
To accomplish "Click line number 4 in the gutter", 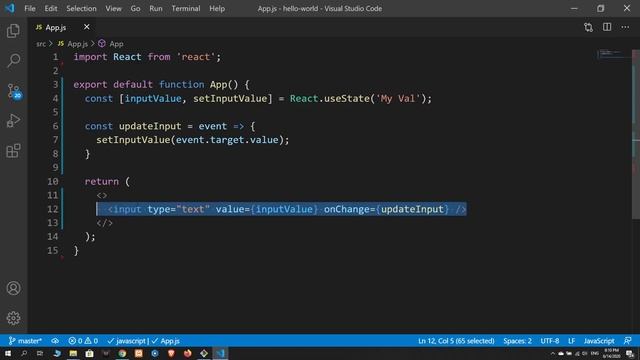I will [56, 98].
